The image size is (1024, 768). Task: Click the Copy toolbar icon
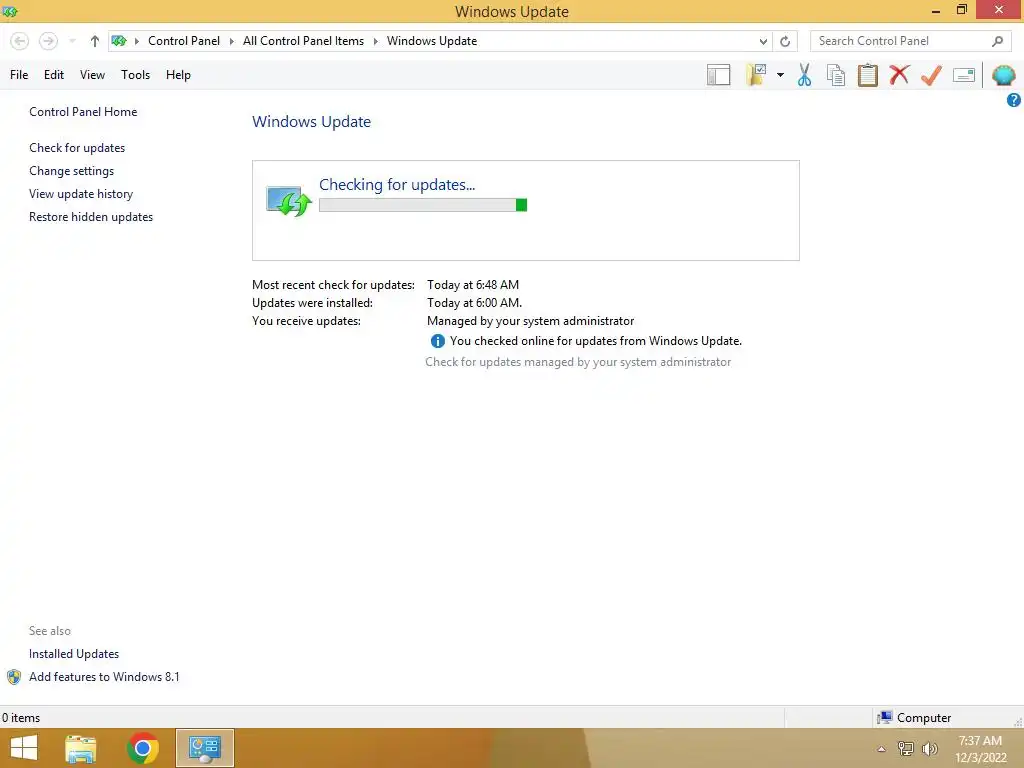pos(836,75)
